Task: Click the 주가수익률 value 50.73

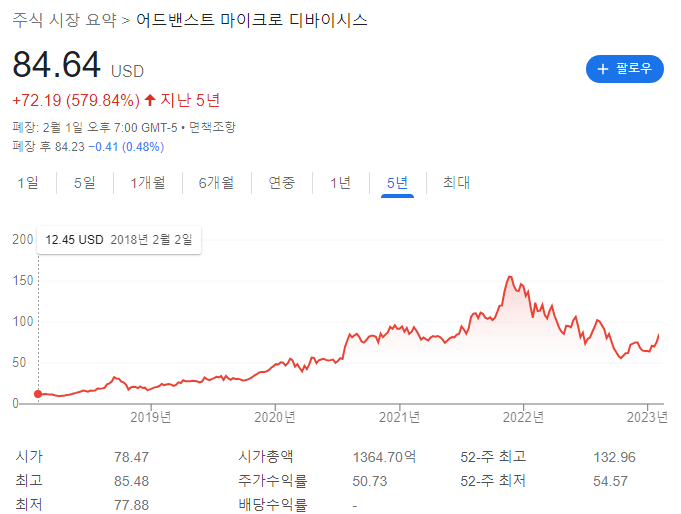Action: click(370, 481)
